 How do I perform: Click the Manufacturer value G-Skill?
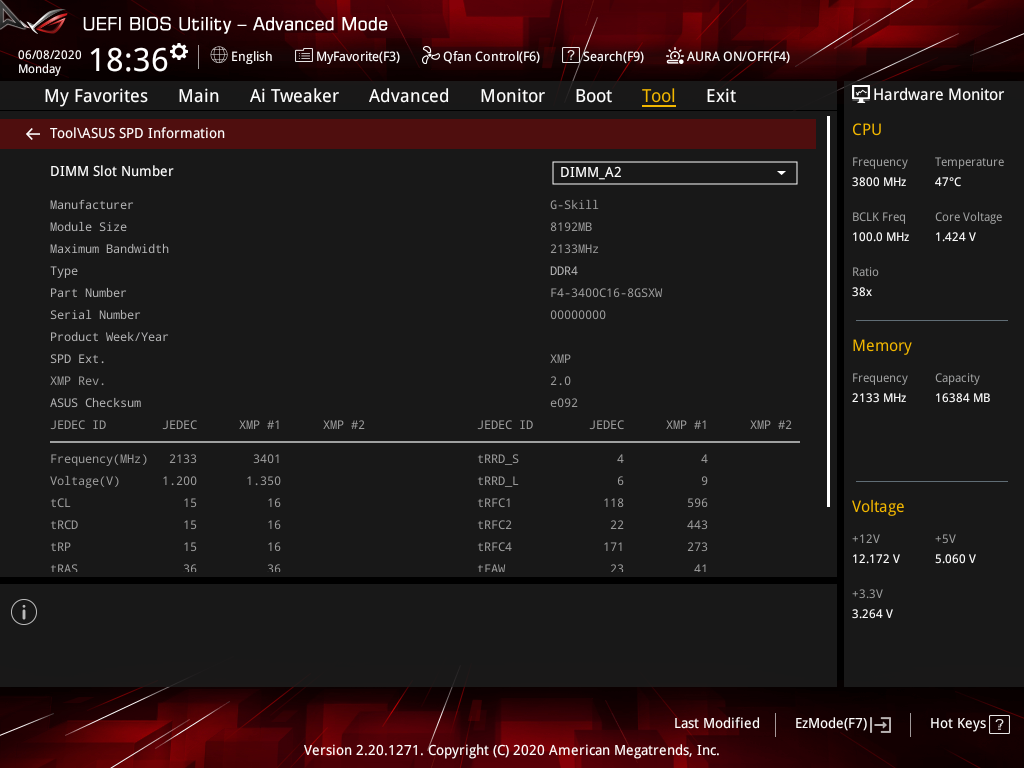click(574, 205)
